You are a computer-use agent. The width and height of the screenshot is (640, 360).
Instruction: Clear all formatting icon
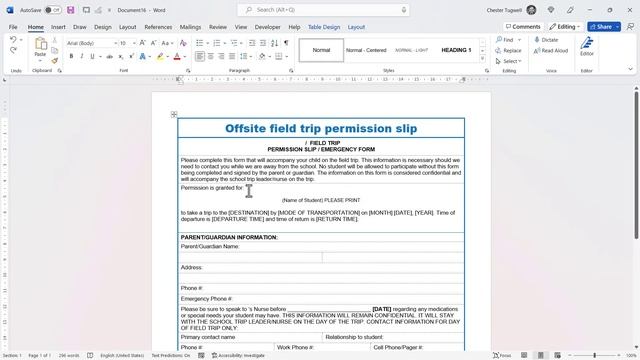183,43
